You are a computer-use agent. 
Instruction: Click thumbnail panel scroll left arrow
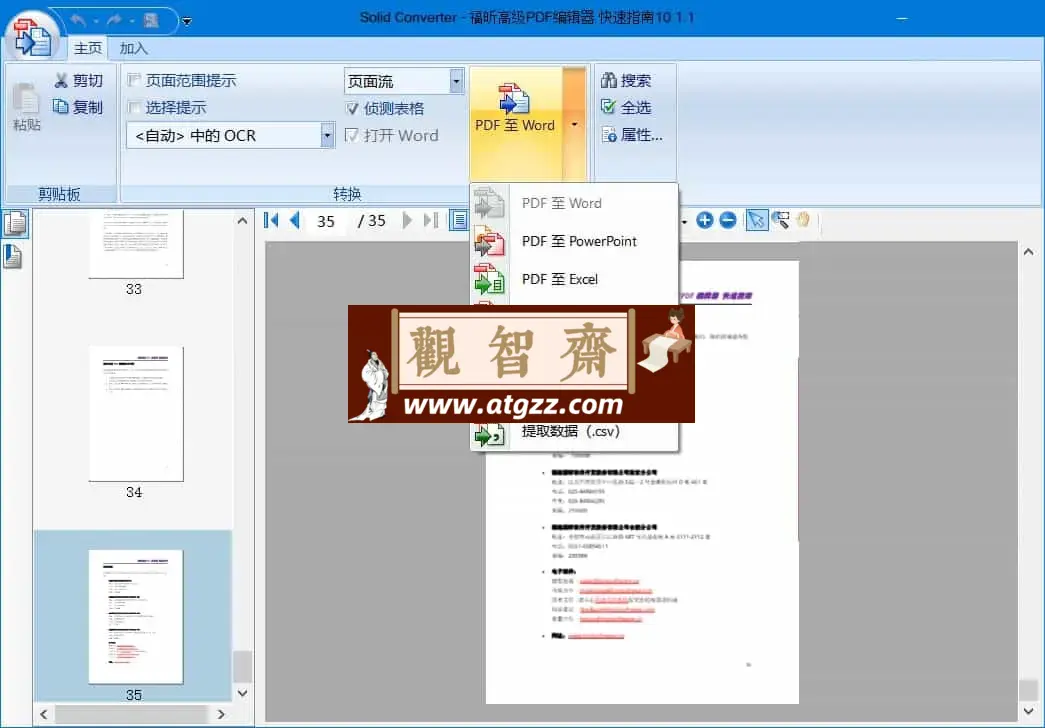tap(44, 714)
